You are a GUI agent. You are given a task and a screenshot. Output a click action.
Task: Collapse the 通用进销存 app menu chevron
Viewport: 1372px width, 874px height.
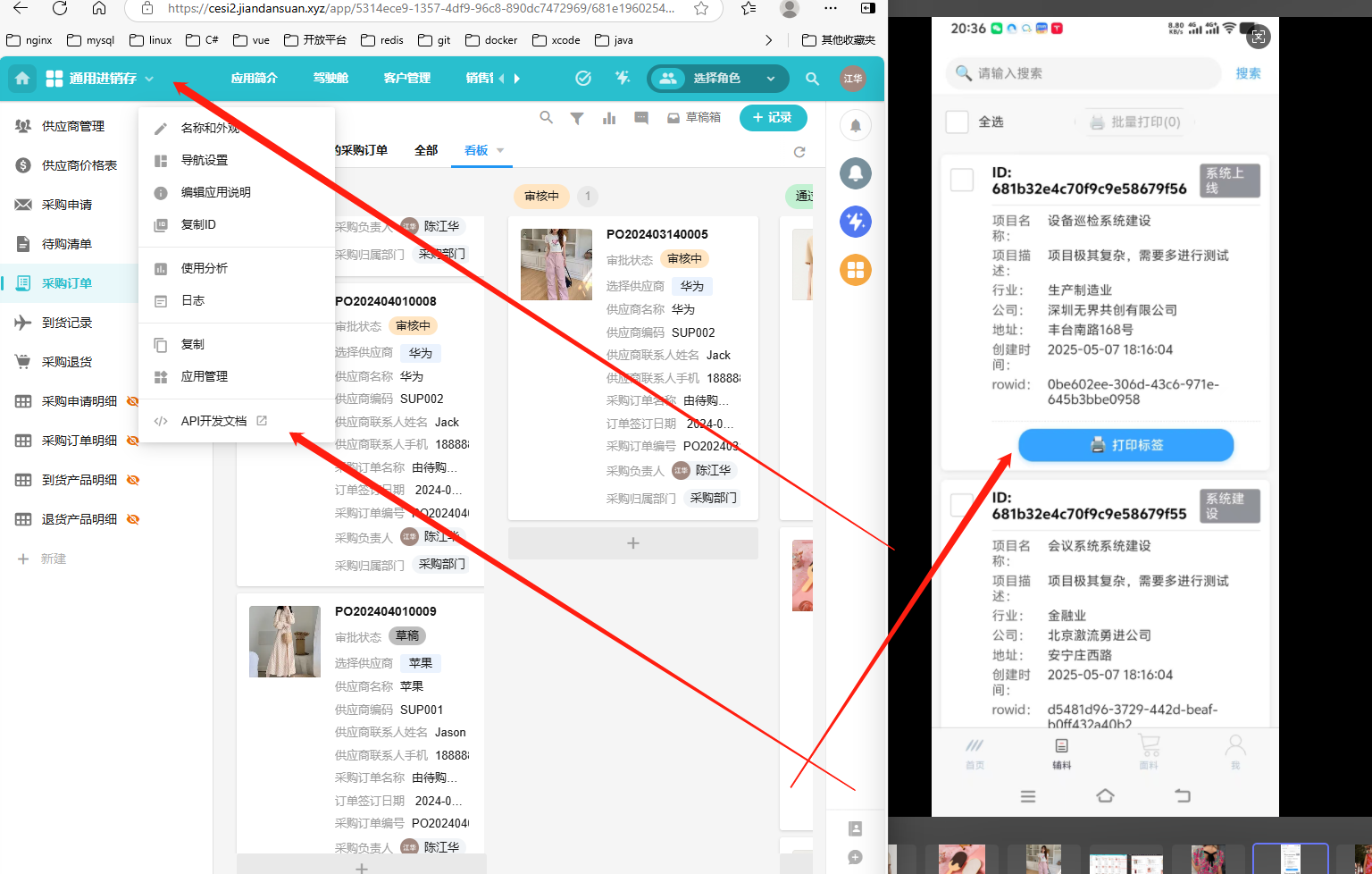point(149,79)
